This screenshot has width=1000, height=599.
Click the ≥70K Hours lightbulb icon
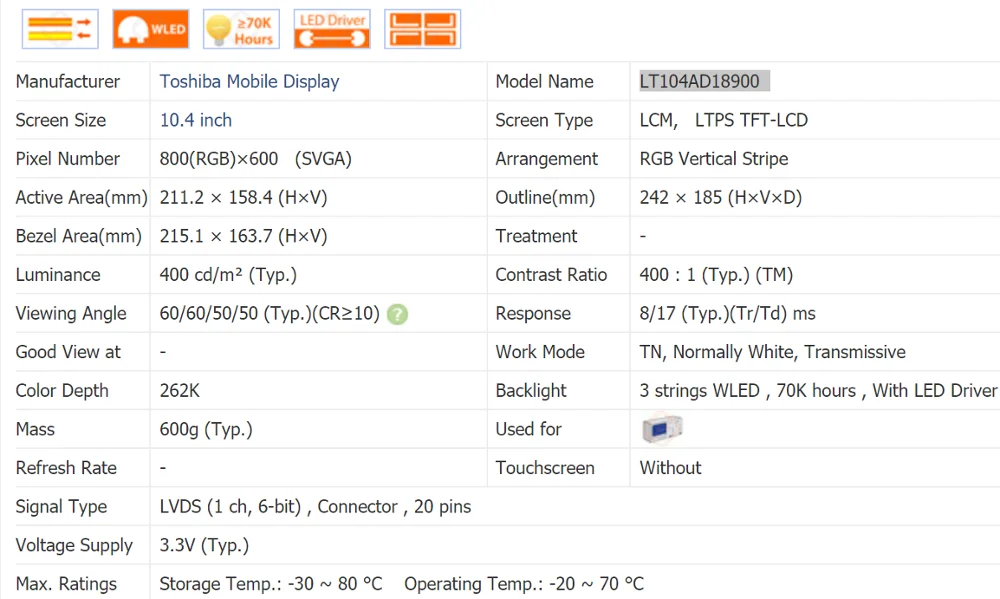[x=241, y=29]
